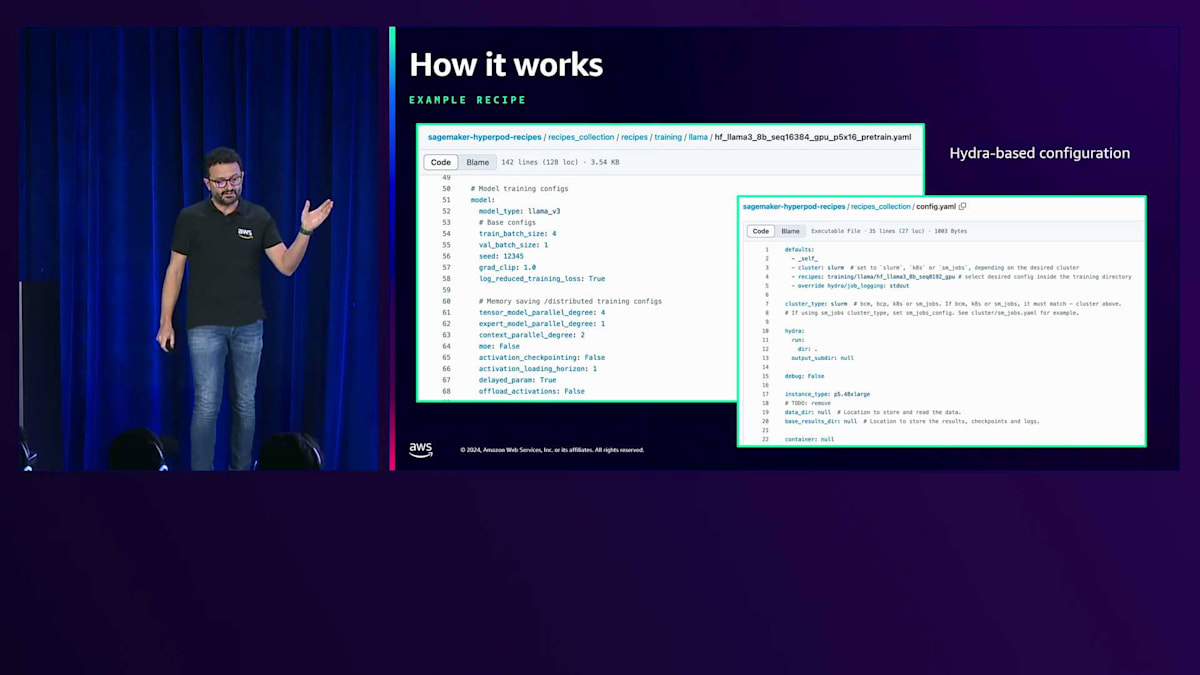Click the 'activation_checkpointing: False' line
Viewport: 1200px width, 675px height.
point(542,357)
